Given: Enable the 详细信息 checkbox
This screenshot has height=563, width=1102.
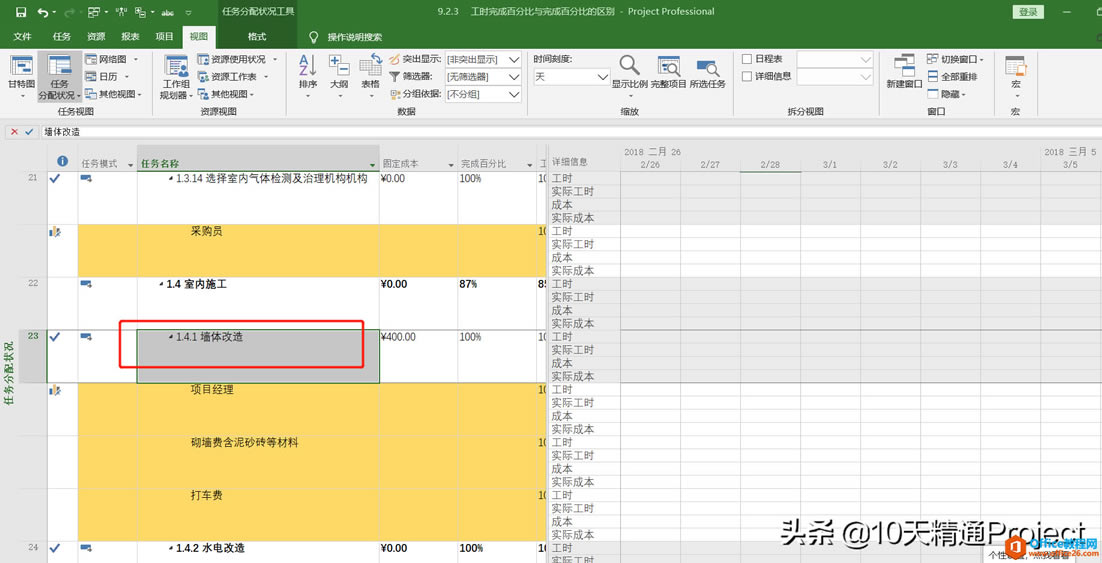Looking at the screenshot, I should coord(746,76).
